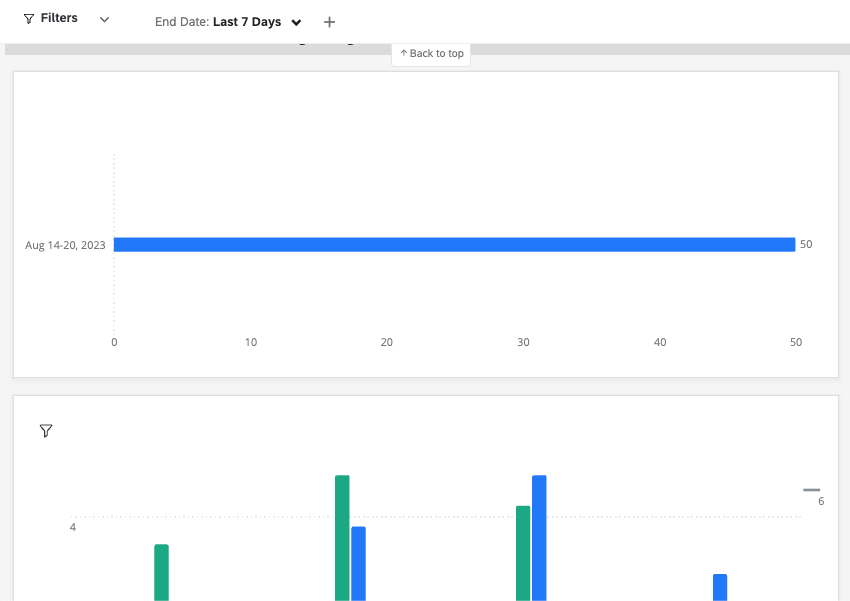Select the Aug 14-20, 2023 row label
Screen dimensions: 850x601
pyautogui.click(x=65, y=244)
